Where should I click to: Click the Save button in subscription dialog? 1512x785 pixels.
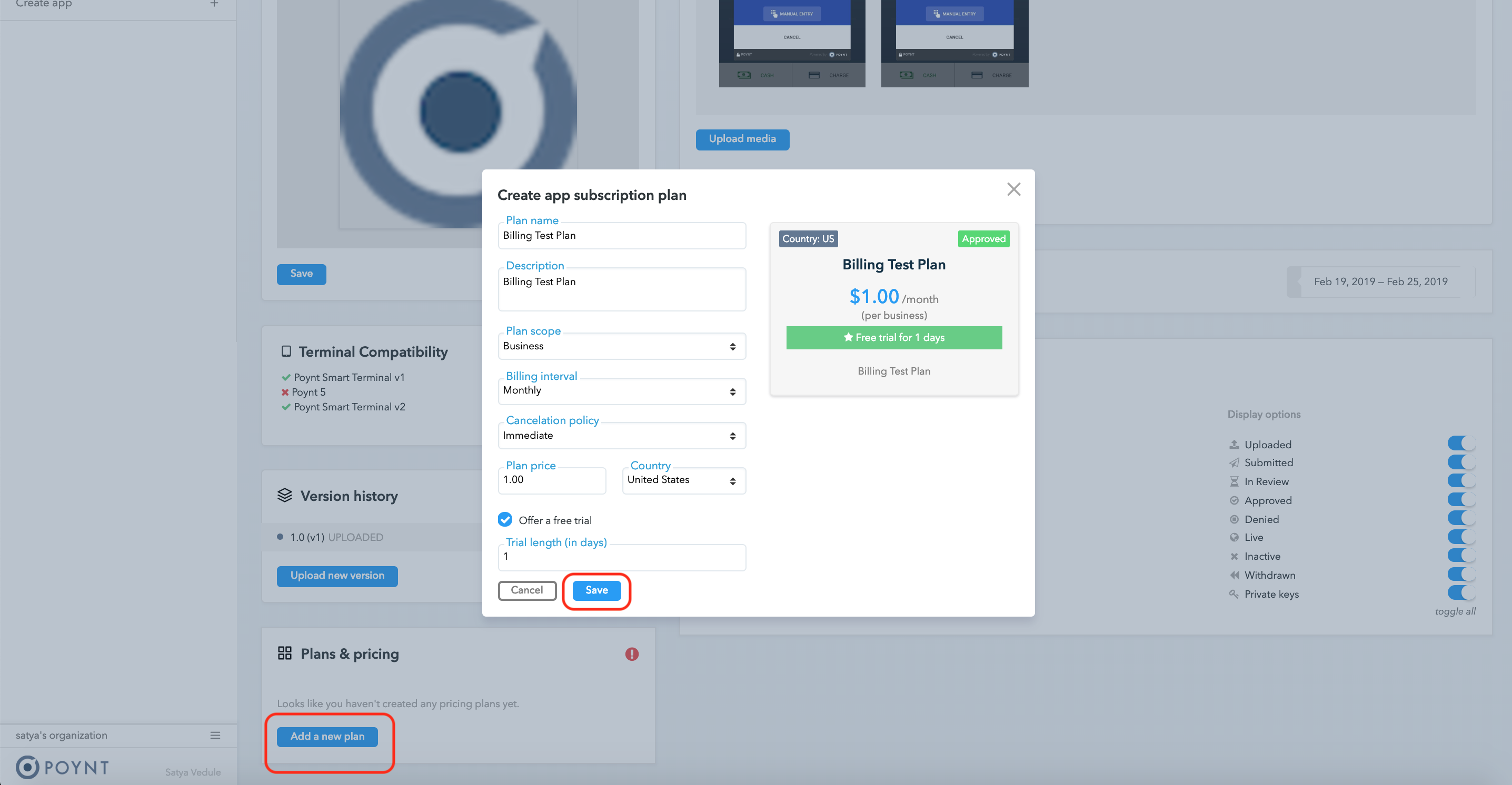pos(596,590)
